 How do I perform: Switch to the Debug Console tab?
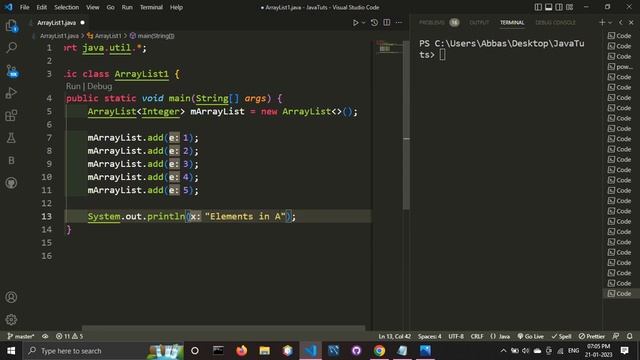pyautogui.click(x=556, y=23)
